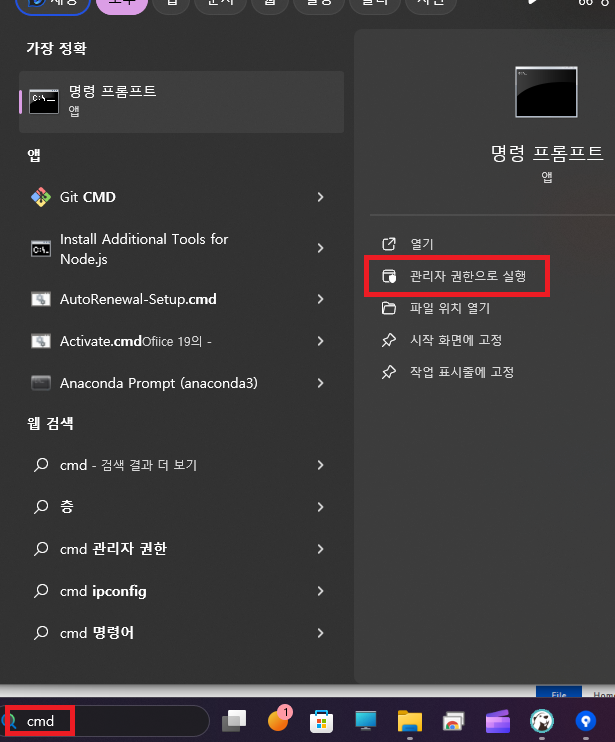
Task: Choose the Activate.cmd Office 19 result
Action: pyautogui.click(x=181, y=341)
